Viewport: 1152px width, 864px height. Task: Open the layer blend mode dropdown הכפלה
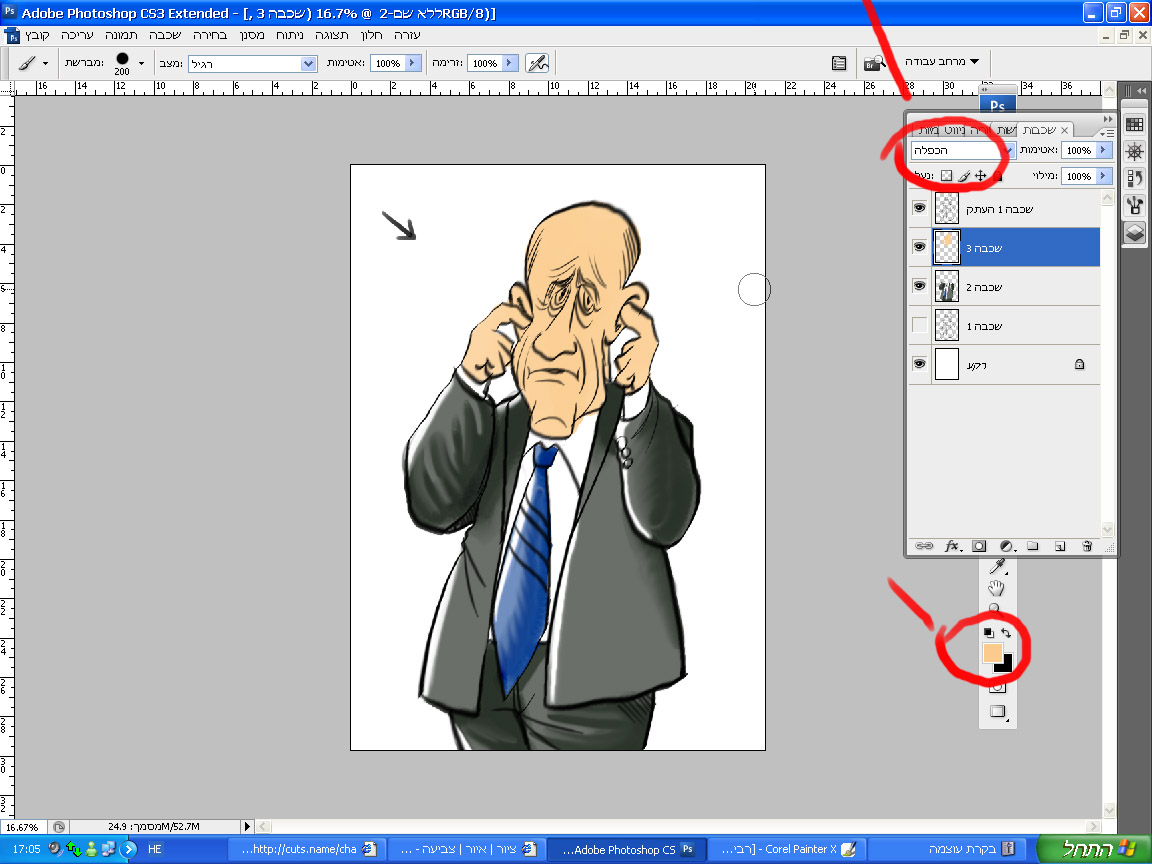tap(964, 150)
